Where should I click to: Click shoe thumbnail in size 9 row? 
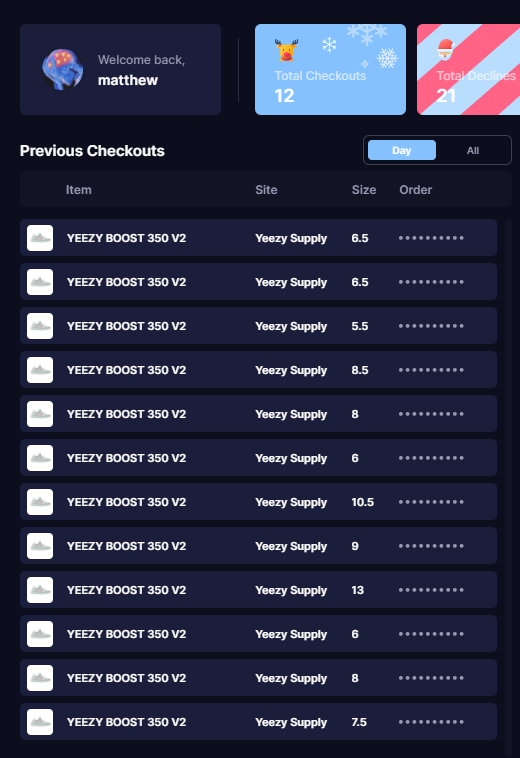pos(40,546)
